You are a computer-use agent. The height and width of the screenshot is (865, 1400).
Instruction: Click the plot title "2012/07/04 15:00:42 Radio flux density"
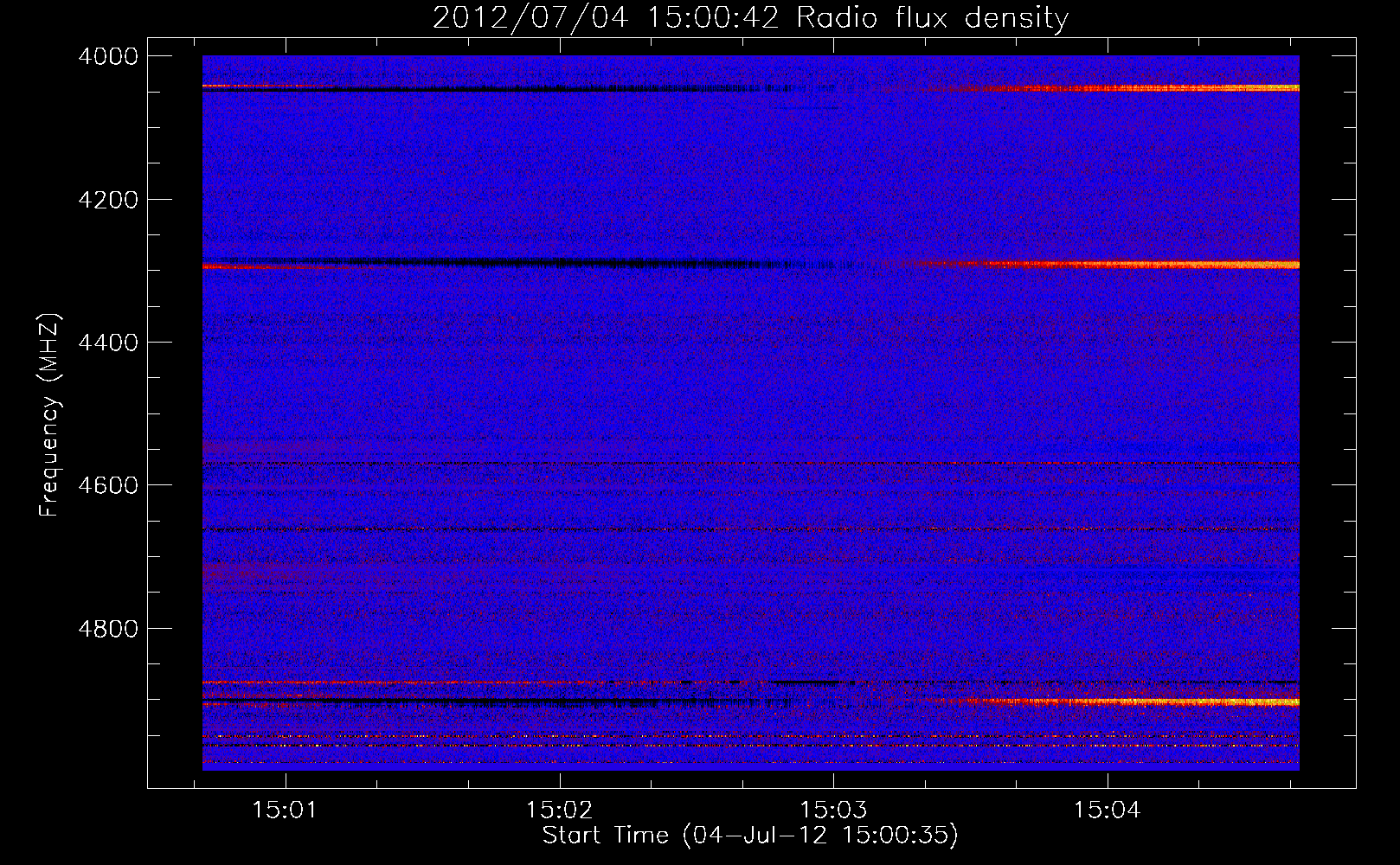pyautogui.click(x=750, y=18)
